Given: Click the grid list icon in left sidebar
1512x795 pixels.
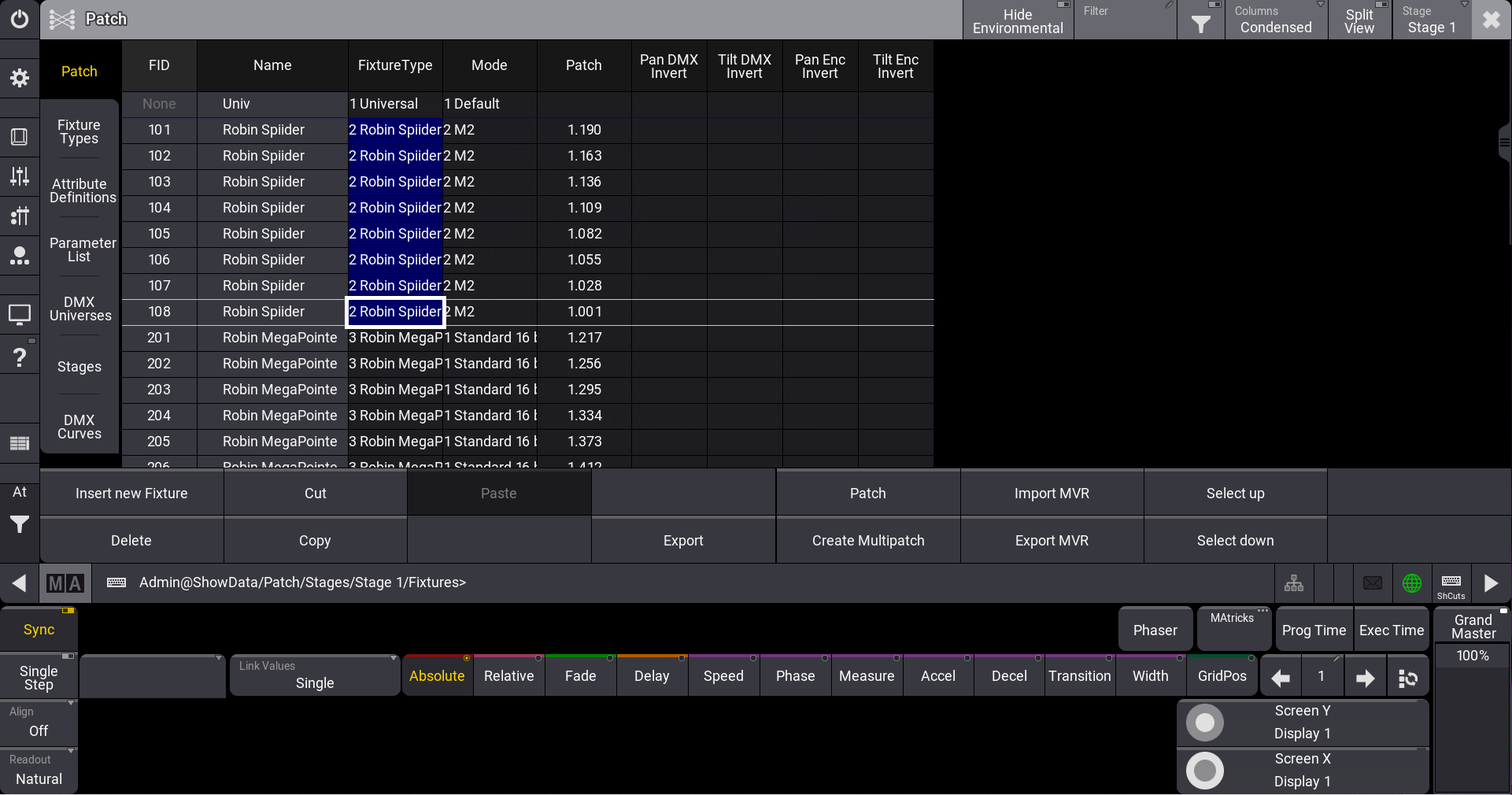Looking at the screenshot, I should pos(20,443).
